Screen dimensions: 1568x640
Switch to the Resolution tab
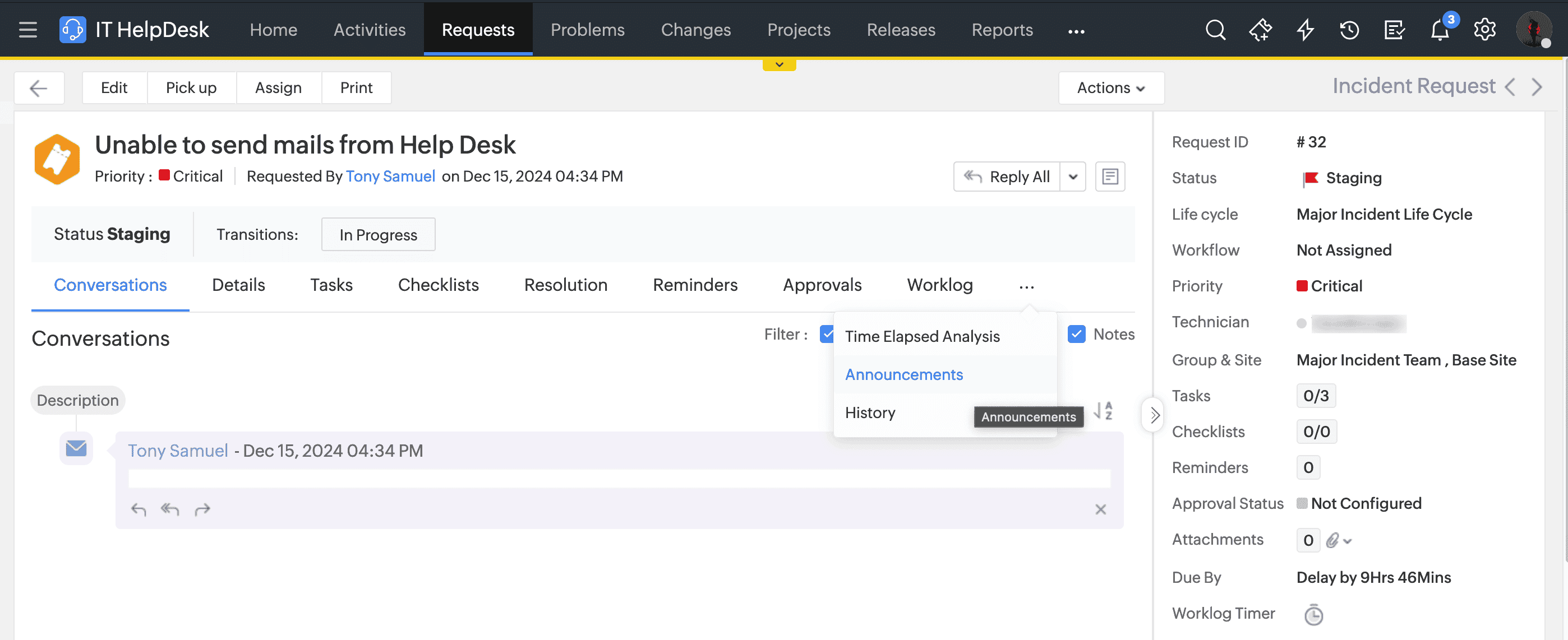[x=565, y=285]
